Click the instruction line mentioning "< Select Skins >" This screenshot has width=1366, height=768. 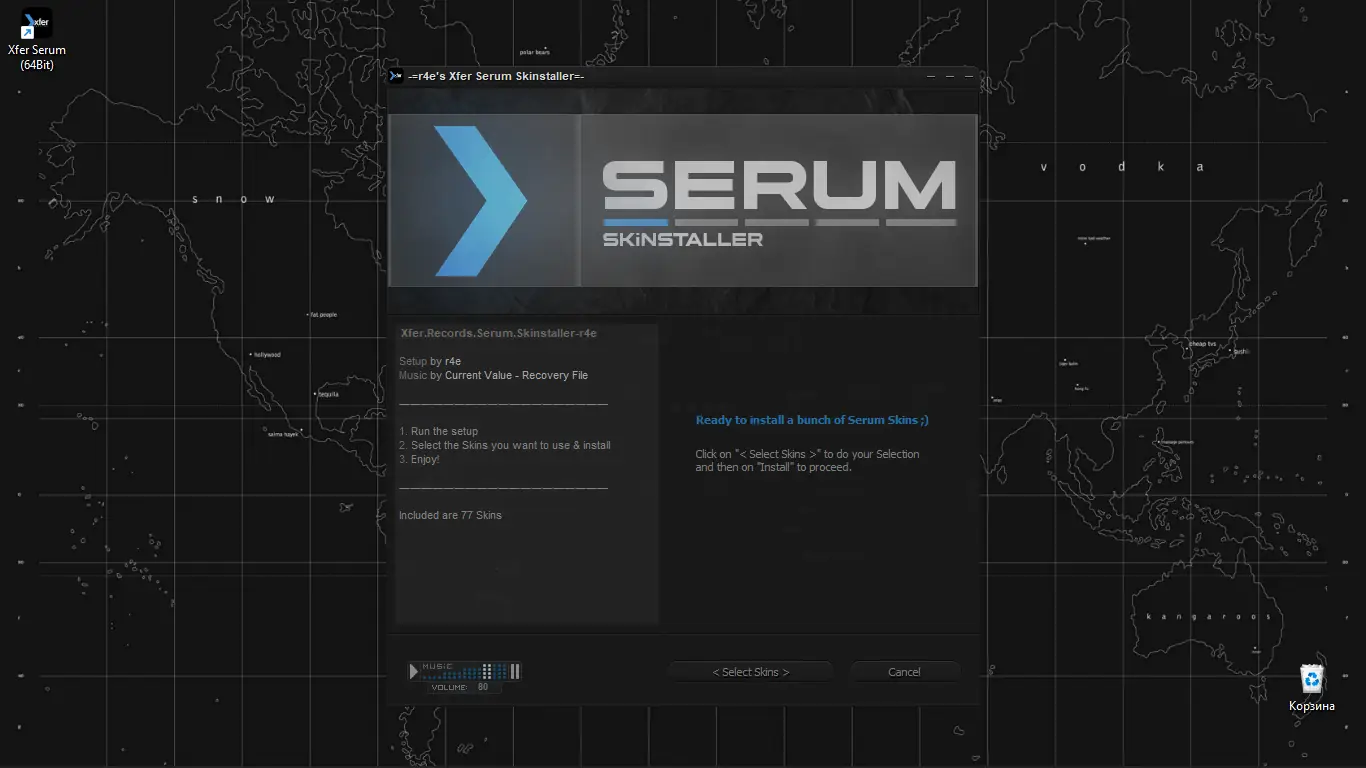pyautogui.click(x=807, y=454)
